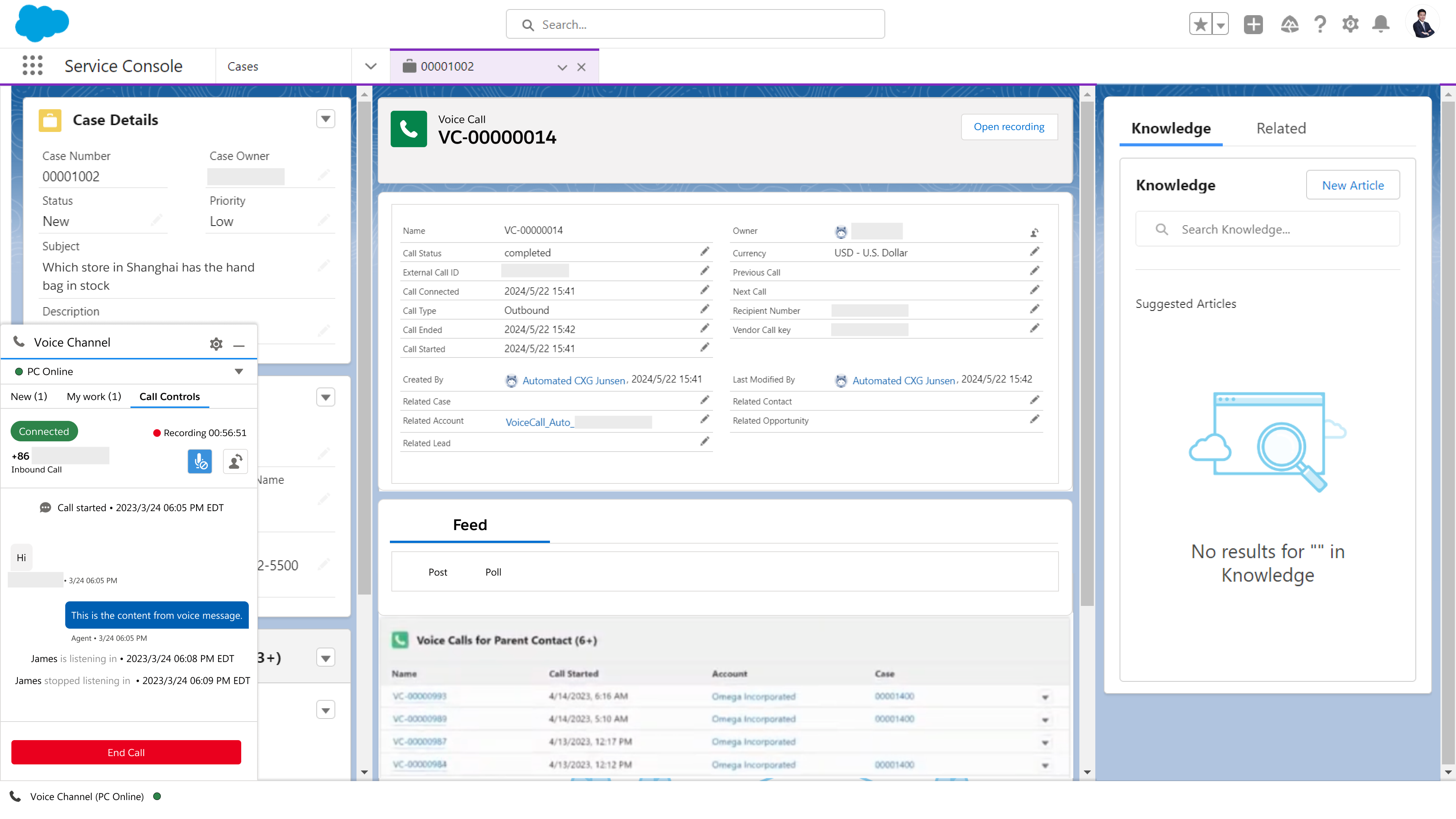Open recording for voice call VC-00000014
This screenshot has height=819, width=1456.
click(x=1009, y=126)
